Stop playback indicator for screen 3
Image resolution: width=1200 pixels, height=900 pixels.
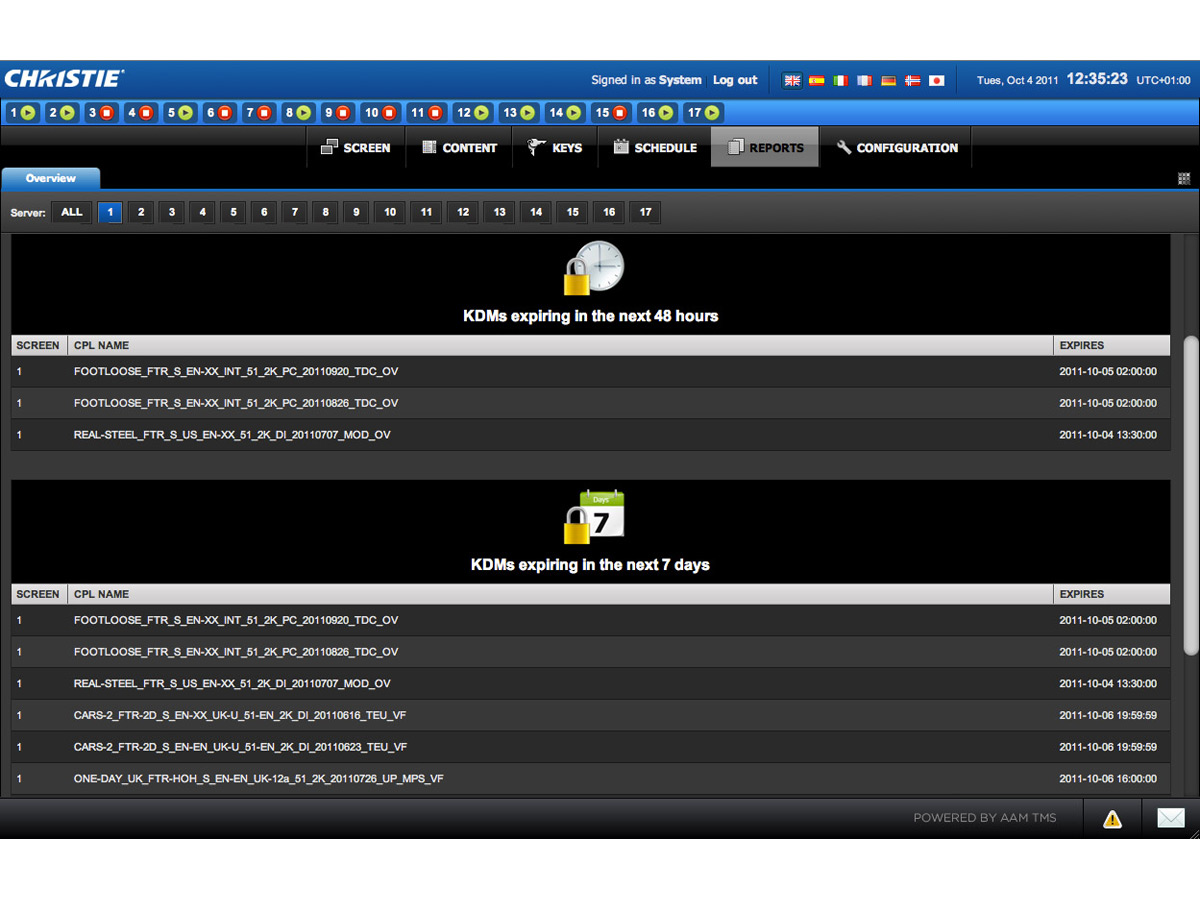tap(108, 112)
